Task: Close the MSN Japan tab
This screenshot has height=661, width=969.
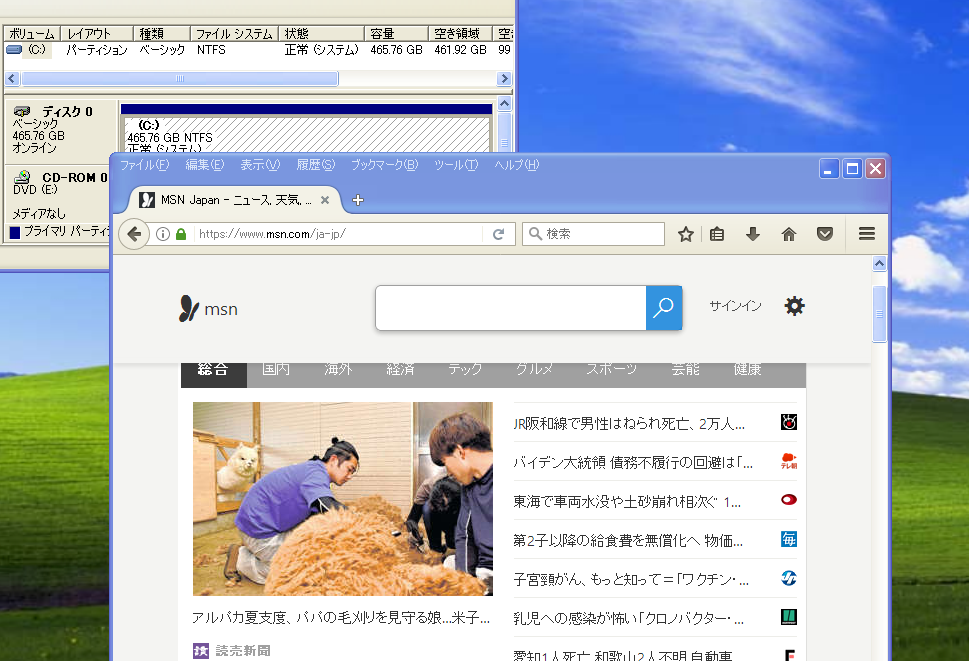Action: pos(325,200)
